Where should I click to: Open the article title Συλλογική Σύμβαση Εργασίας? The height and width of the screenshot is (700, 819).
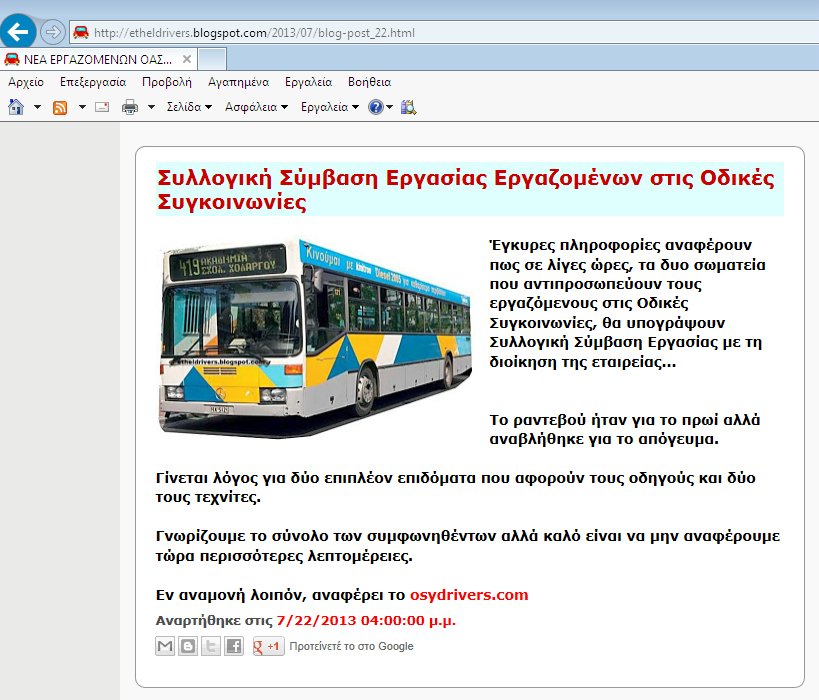point(466,189)
